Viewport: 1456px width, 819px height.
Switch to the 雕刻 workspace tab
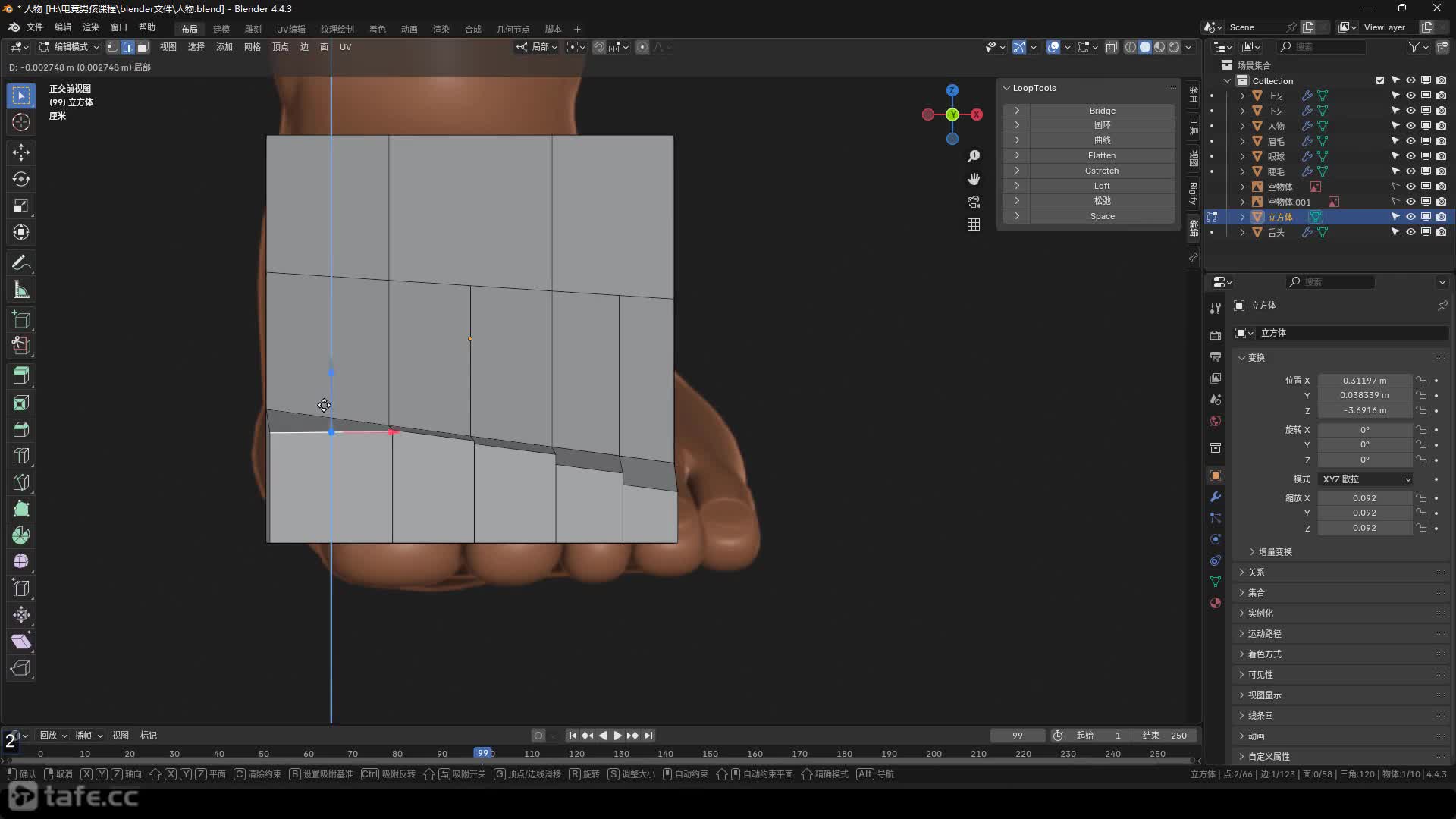tap(253, 29)
